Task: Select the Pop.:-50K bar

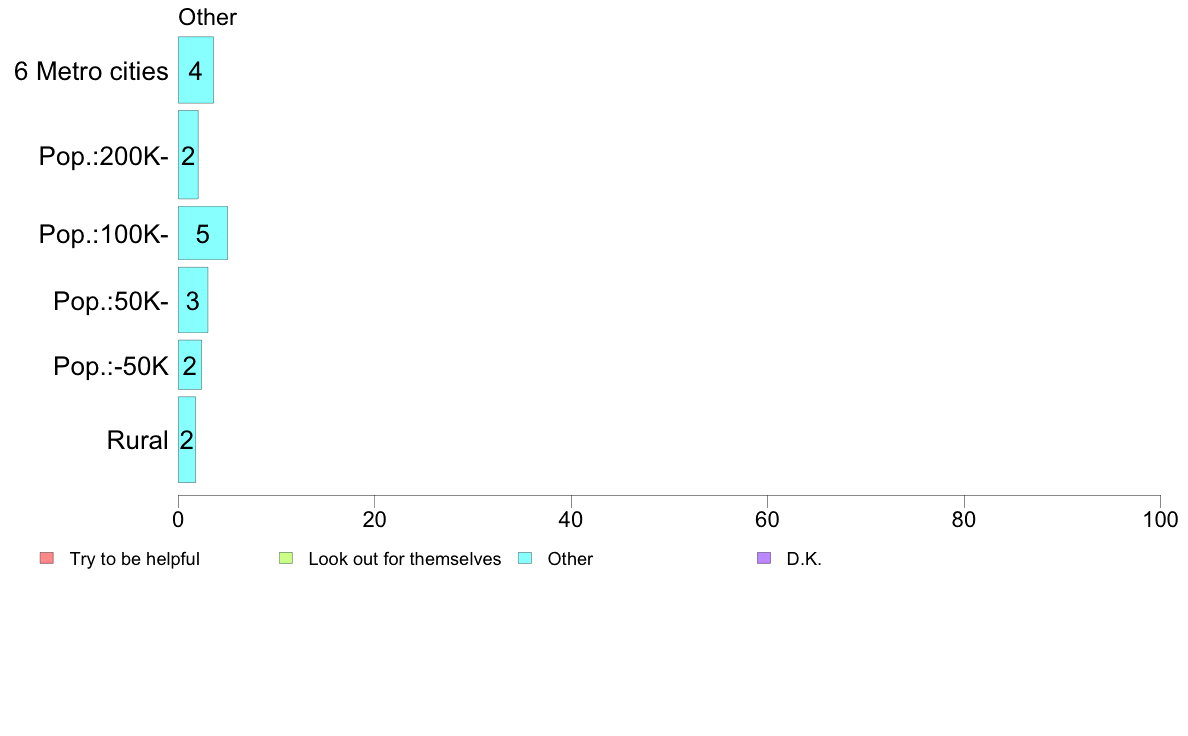Action: coord(189,365)
